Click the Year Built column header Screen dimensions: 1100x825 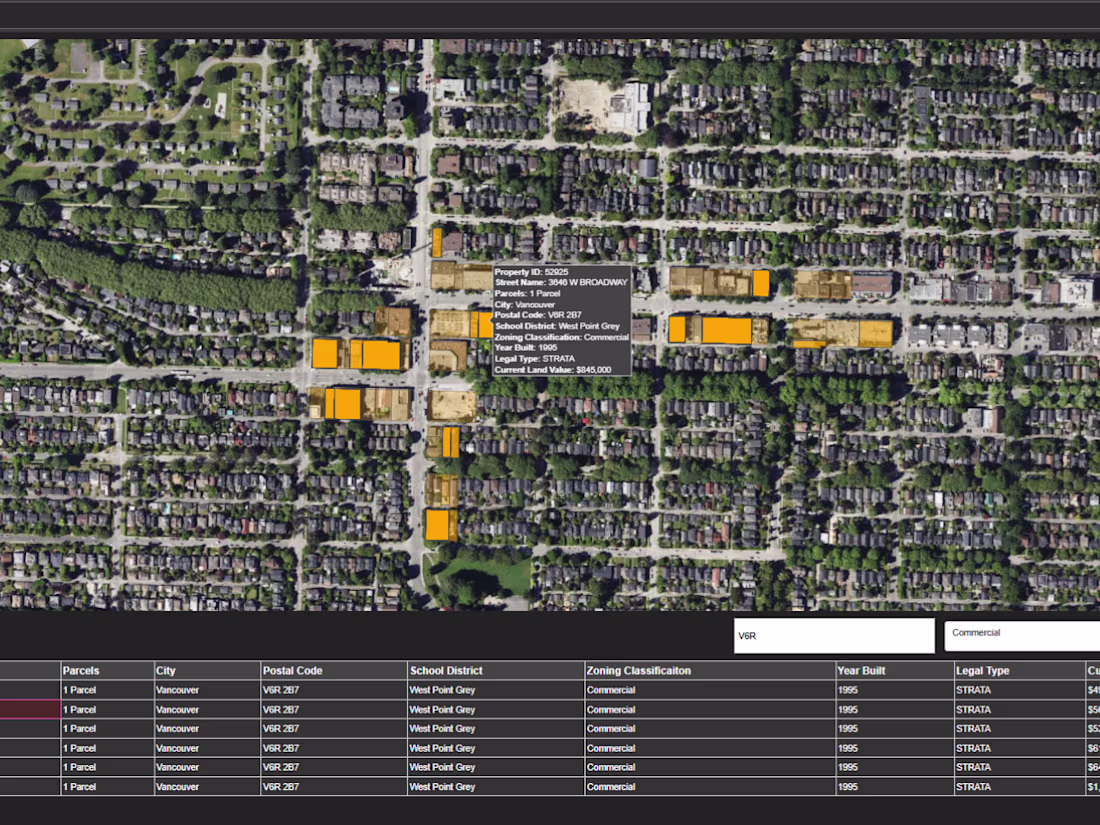coord(894,671)
